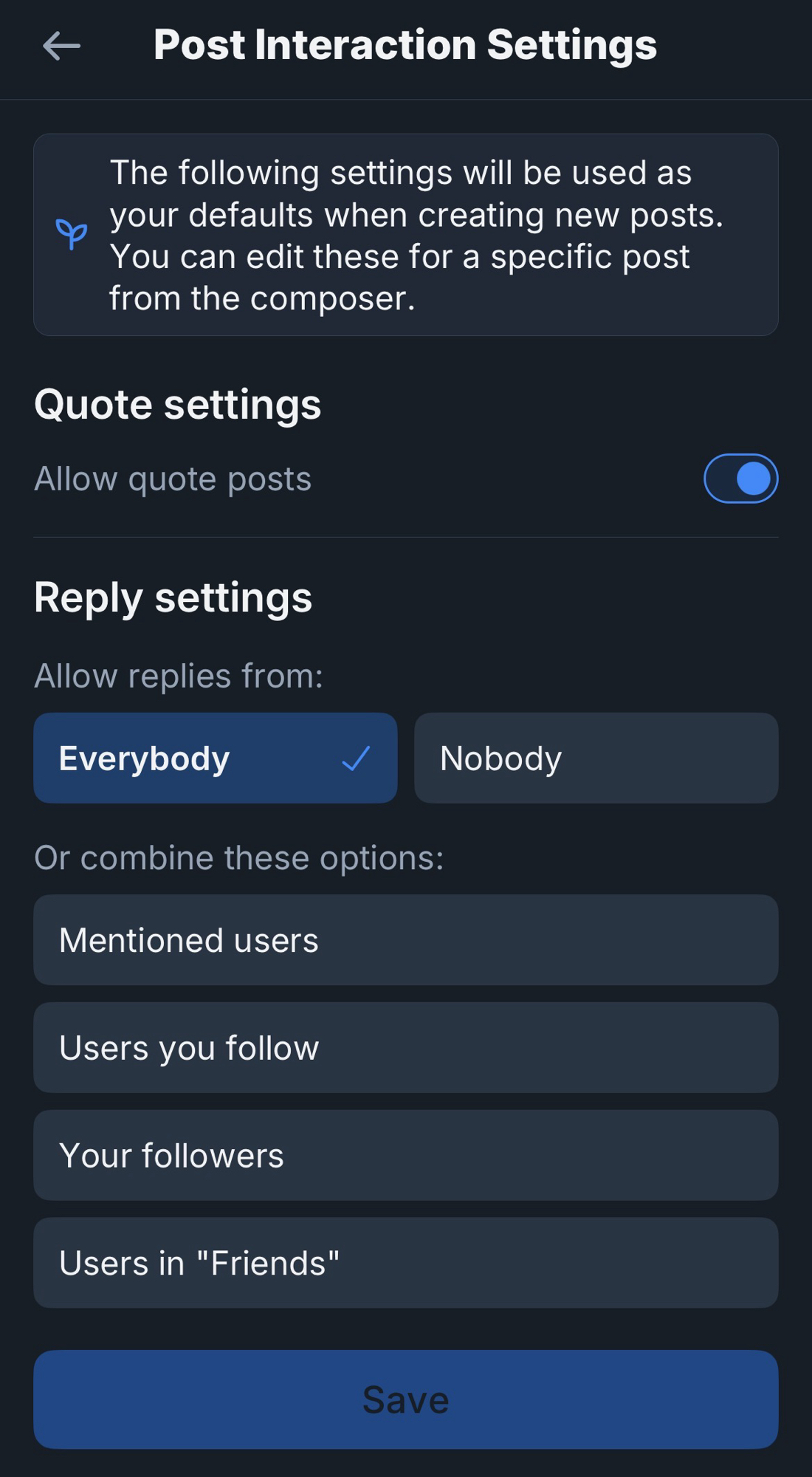The height and width of the screenshot is (1477, 812).
Task: Click the Quote settings heading
Action: 178,405
